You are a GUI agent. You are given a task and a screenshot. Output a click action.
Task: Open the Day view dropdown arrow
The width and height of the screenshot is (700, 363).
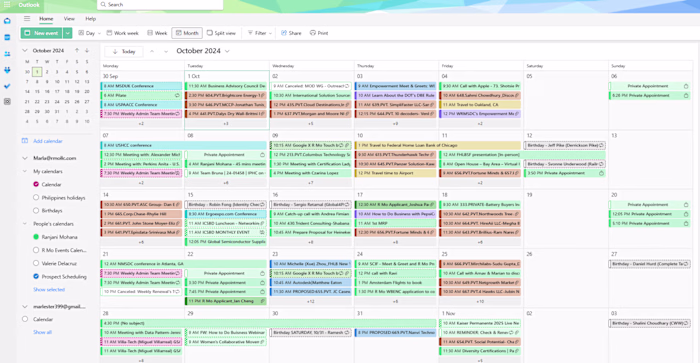(x=99, y=33)
